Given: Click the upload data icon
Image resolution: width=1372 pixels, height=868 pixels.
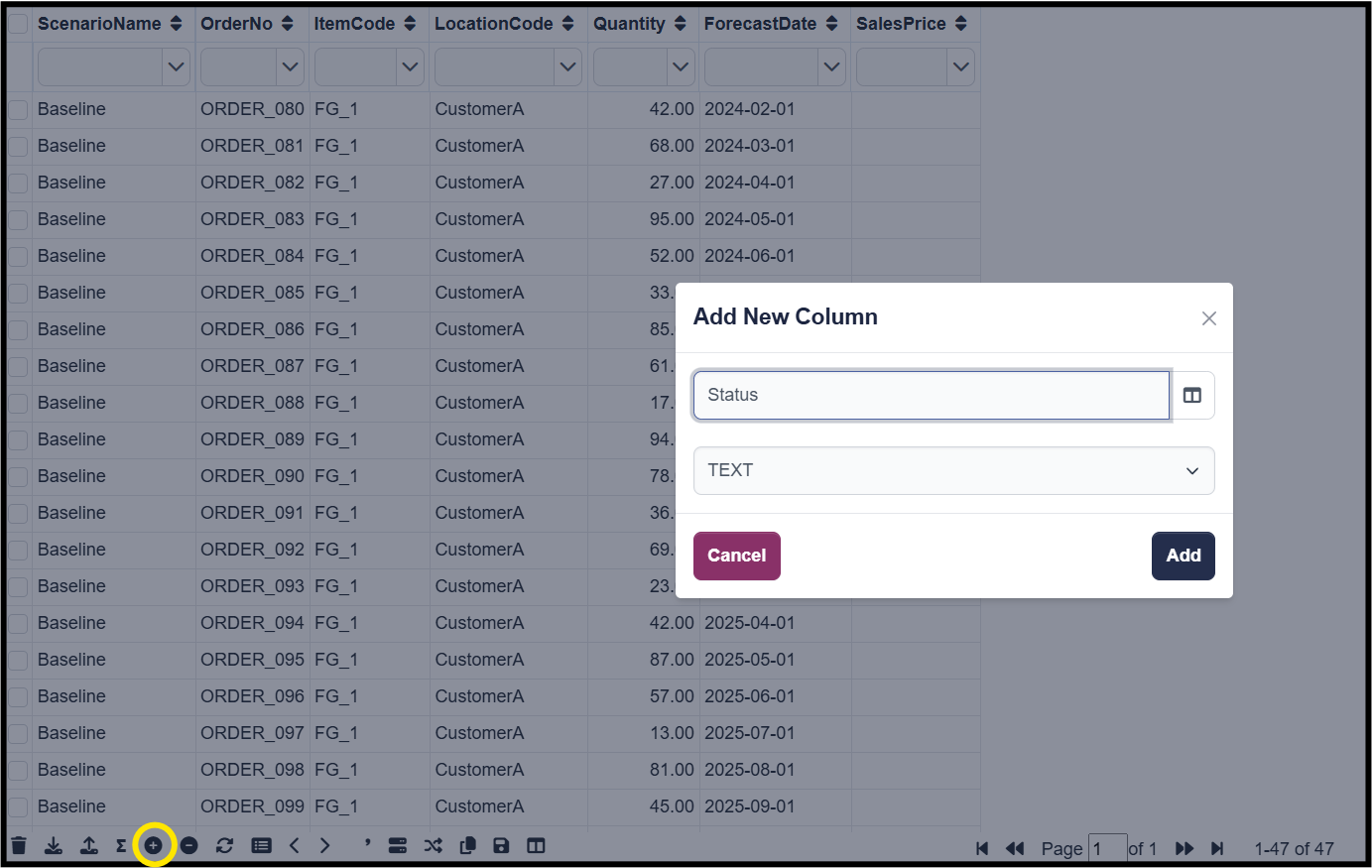Looking at the screenshot, I should click(88, 845).
